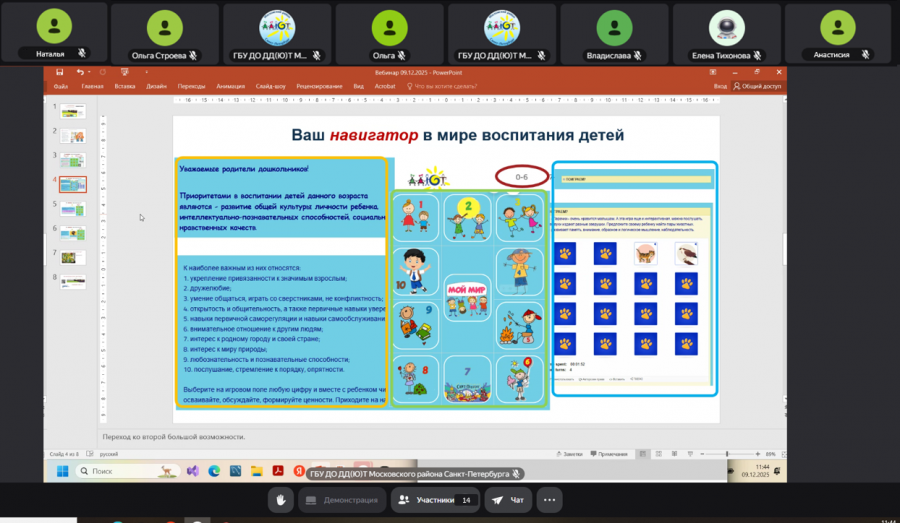Screen dimensions: 900x523
Task: Toggle the Примечания comments pane
Action: (611, 453)
